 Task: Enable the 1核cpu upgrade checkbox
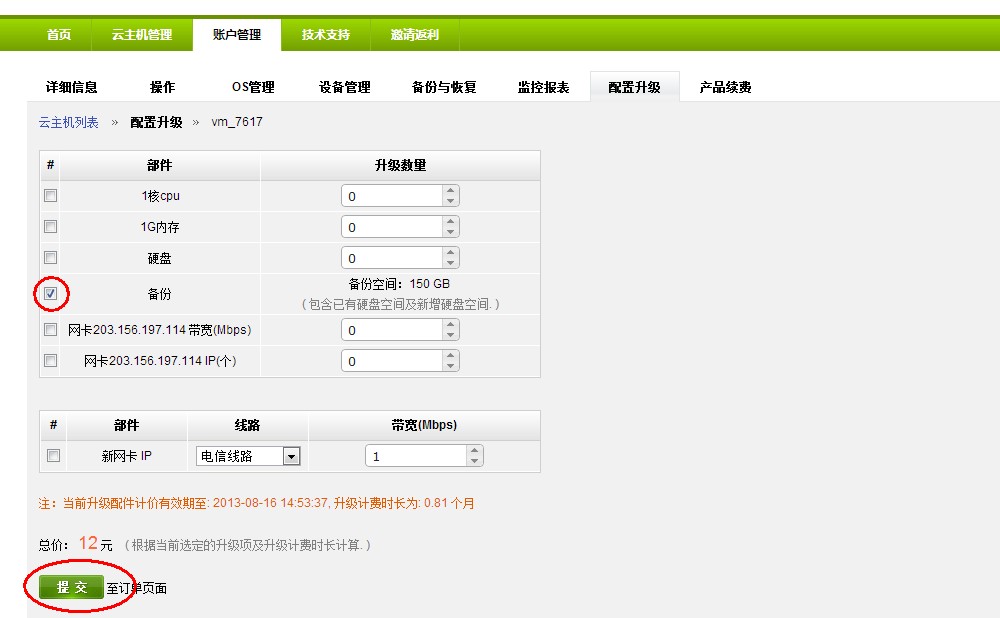point(50,196)
